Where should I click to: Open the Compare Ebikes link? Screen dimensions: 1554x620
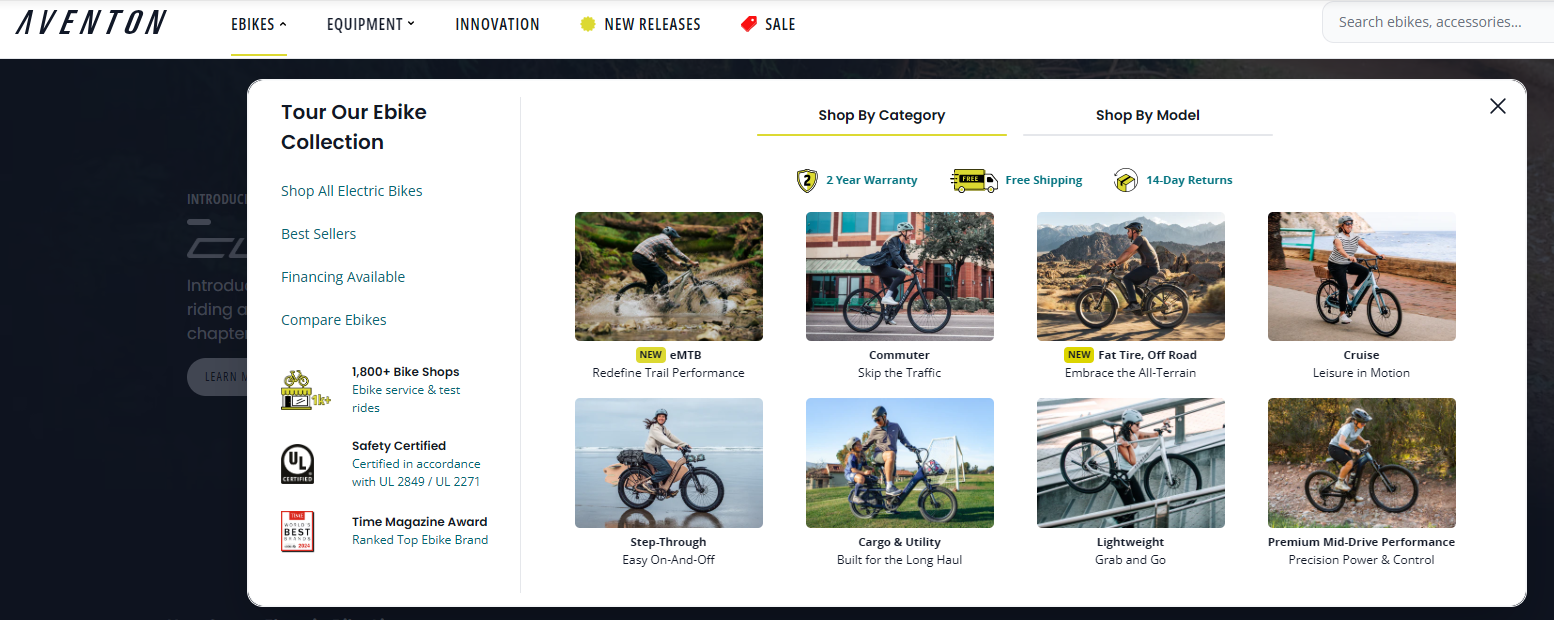tap(334, 320)
